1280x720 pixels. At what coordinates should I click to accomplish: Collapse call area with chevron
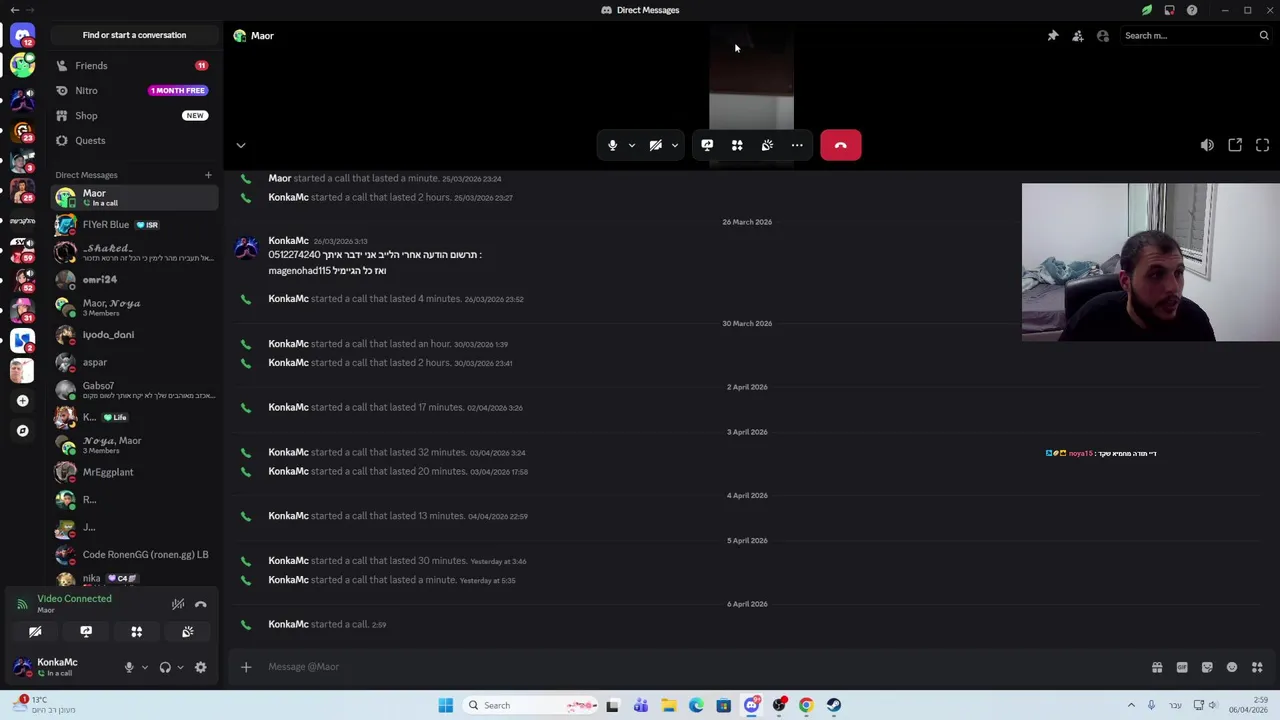[240, 145]
